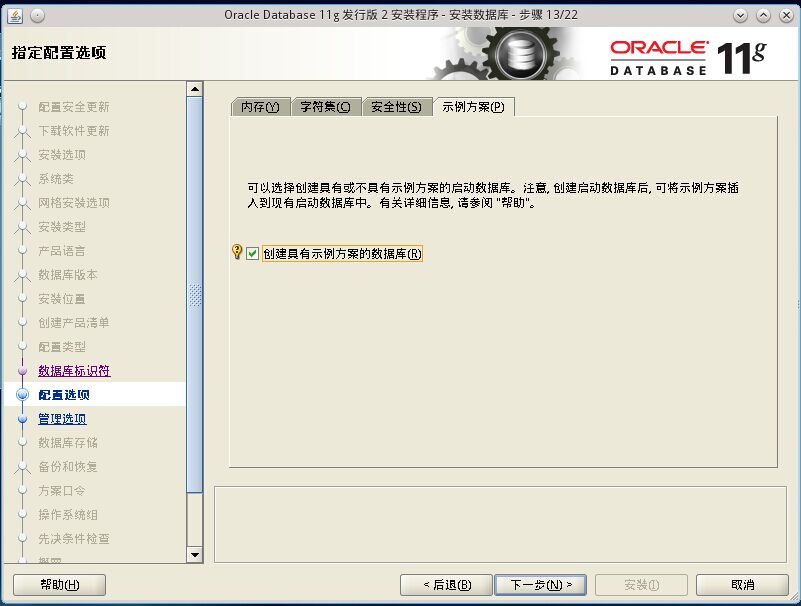Toggle 创建具有示例方案的数据库 checkbox
Viewport: 801px width, 606px height.
252,253
